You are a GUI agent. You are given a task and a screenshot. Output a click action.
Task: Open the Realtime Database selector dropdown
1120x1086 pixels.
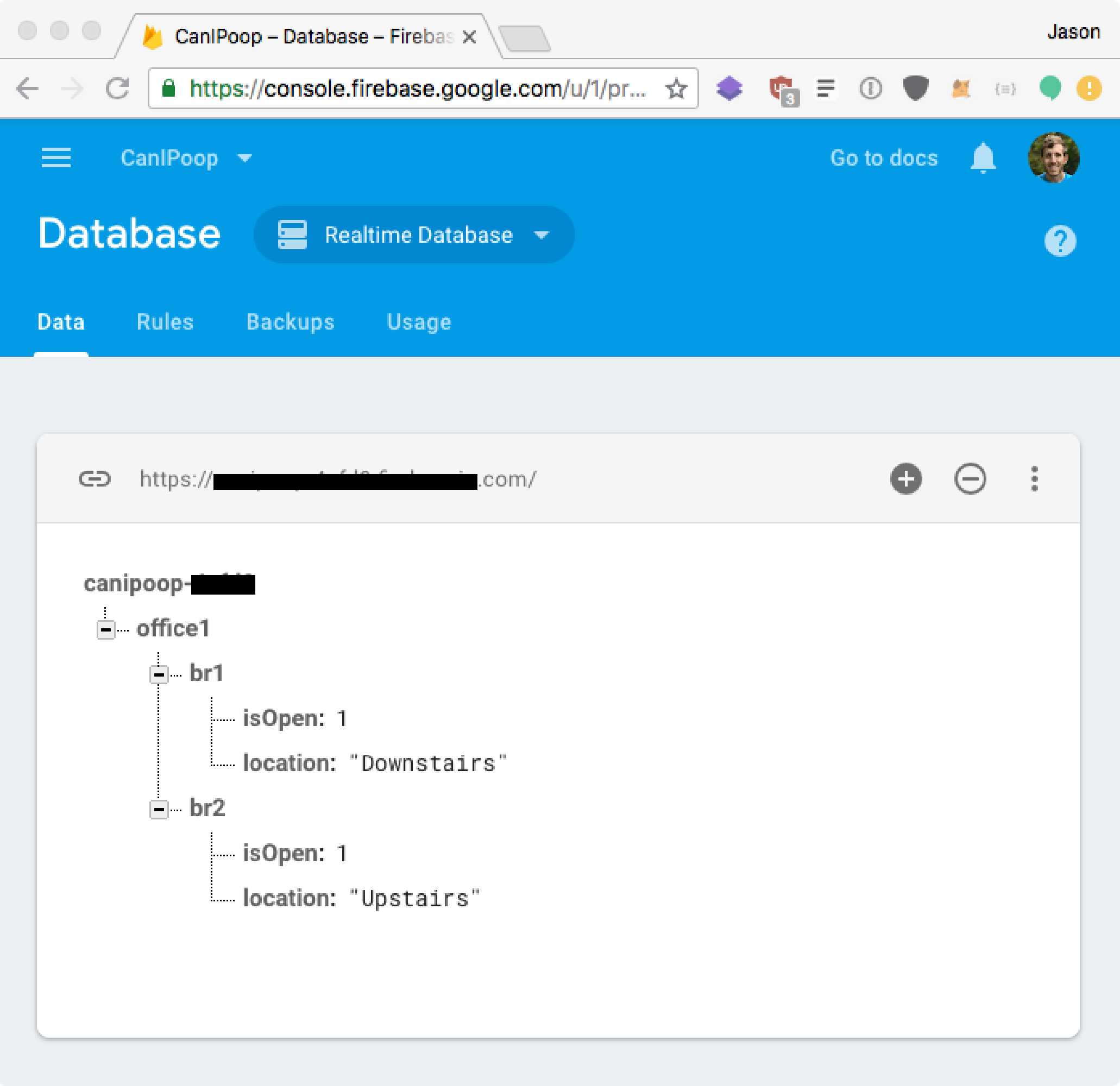(414, 235)
